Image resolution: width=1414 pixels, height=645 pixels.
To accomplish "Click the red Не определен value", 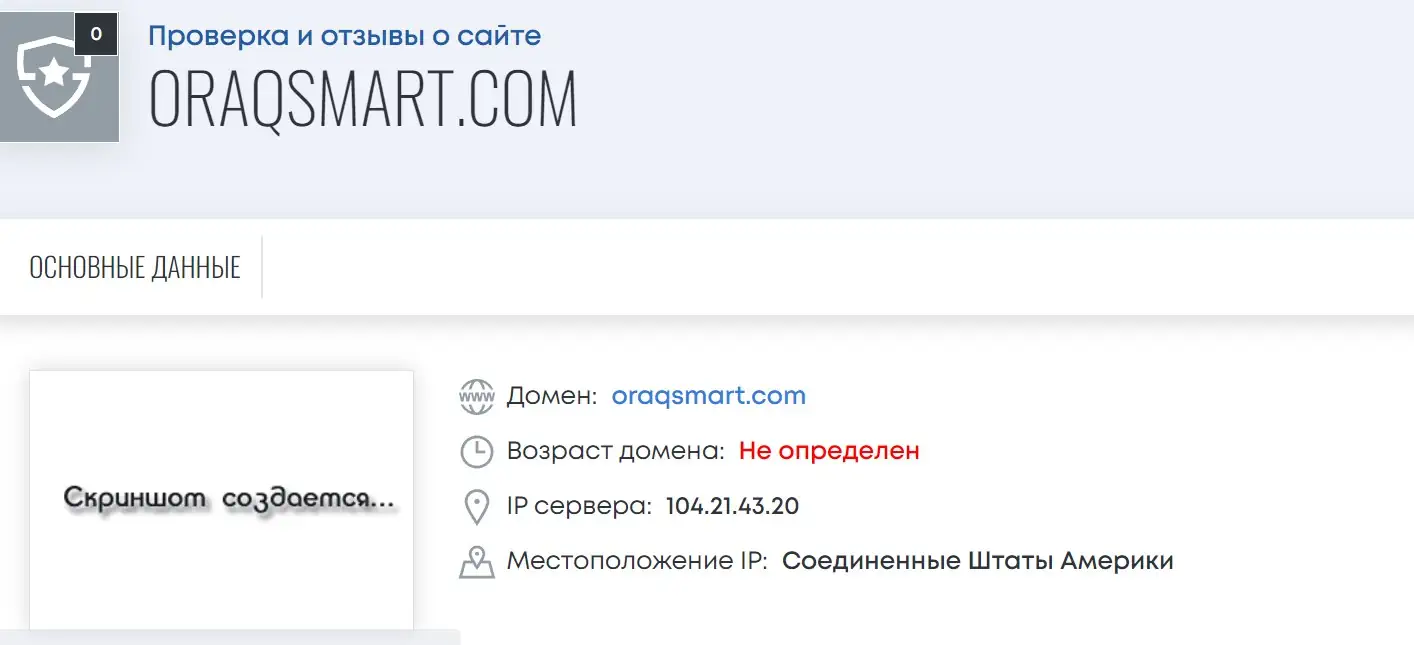I will (829, 451).
